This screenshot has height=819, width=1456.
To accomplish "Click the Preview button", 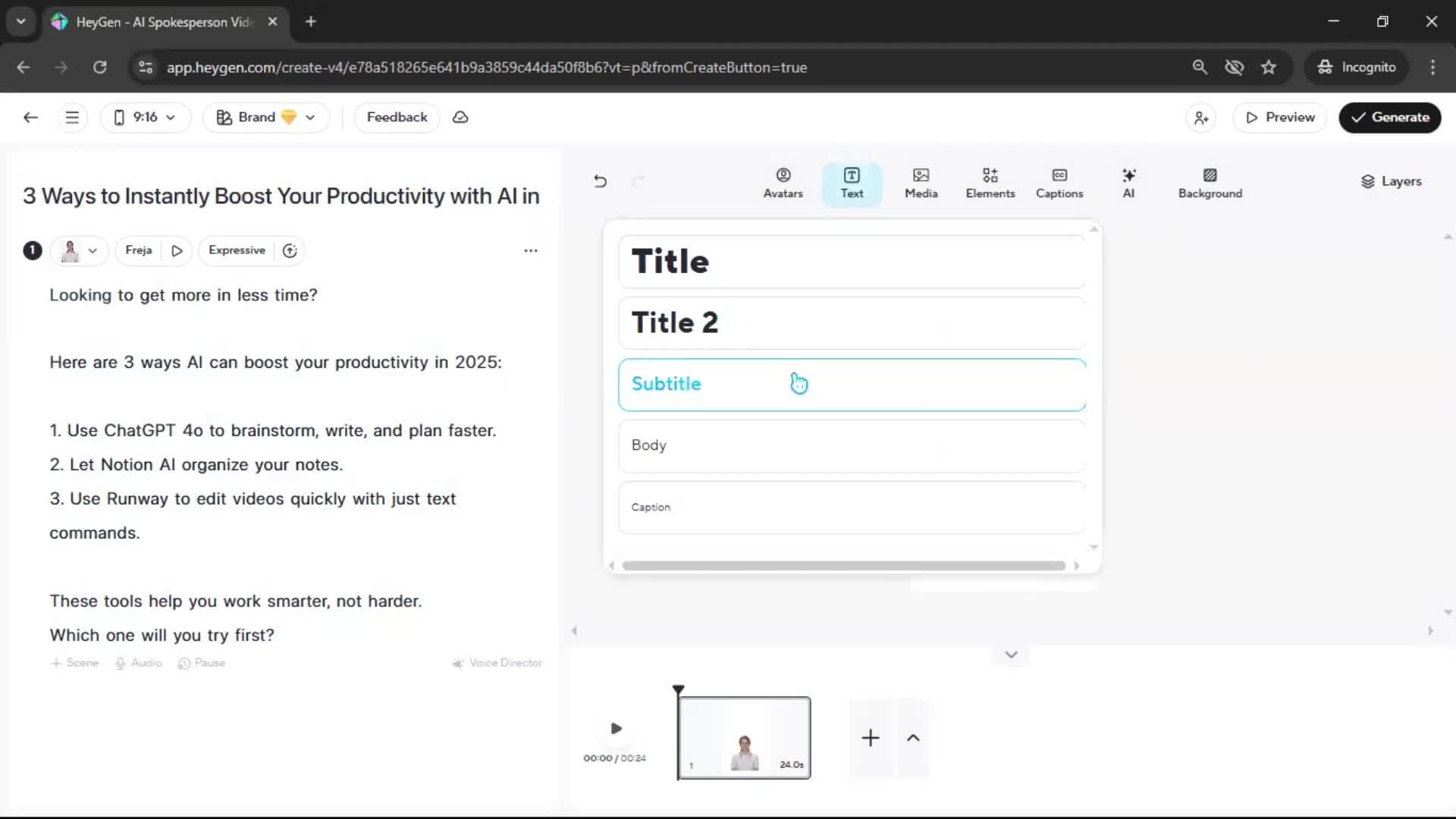I will 1279,118.
